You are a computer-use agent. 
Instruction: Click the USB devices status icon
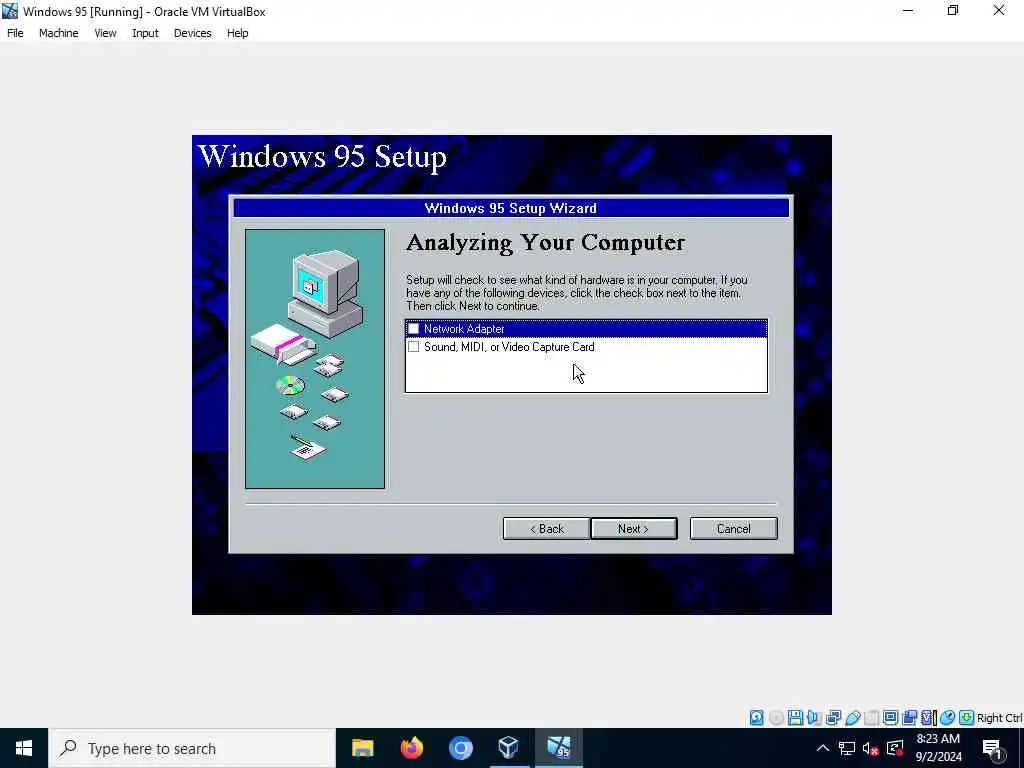(x=852, y=718)
